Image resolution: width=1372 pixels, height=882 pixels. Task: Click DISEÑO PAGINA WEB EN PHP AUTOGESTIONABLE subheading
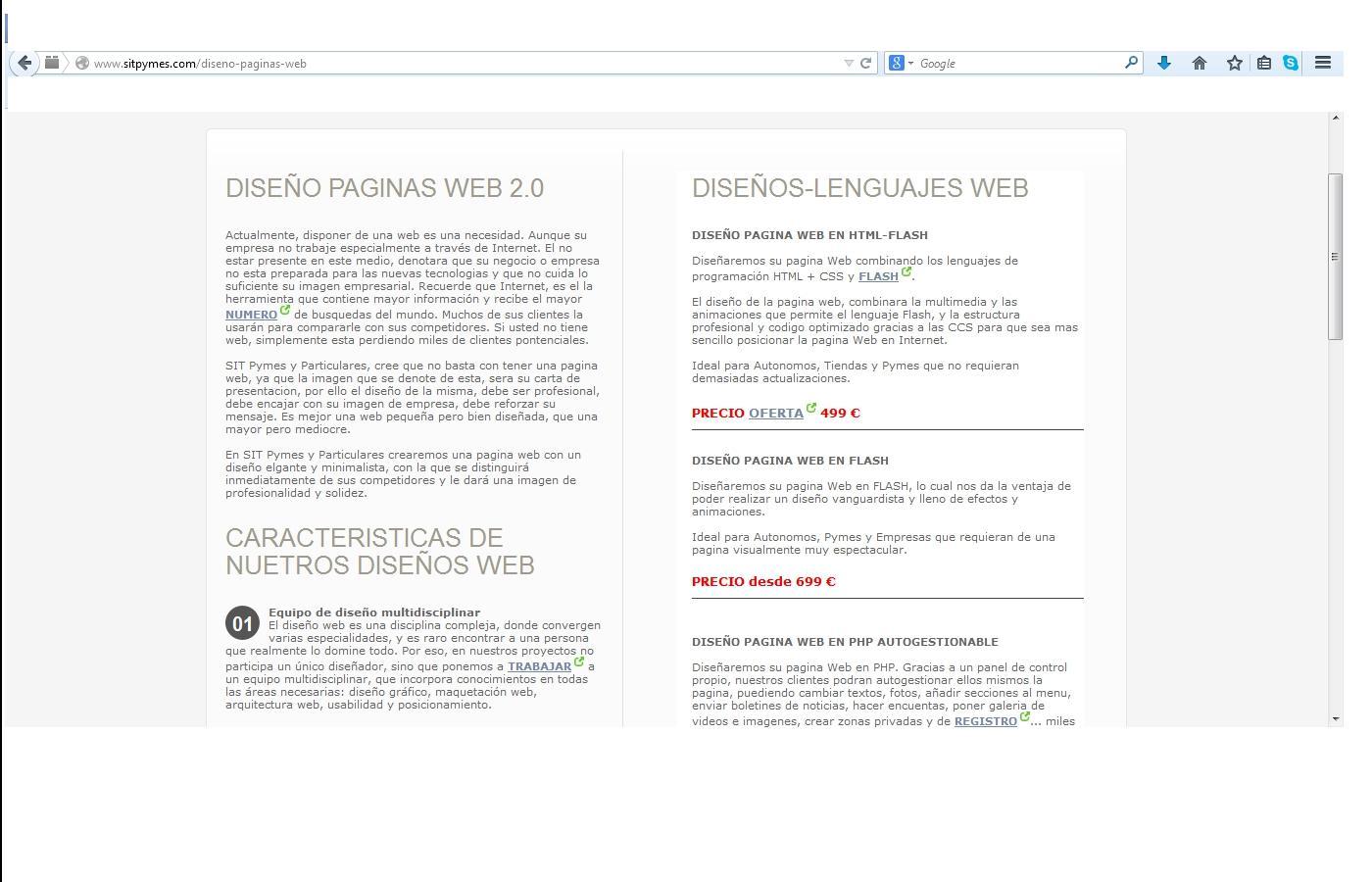pos(845,642)
